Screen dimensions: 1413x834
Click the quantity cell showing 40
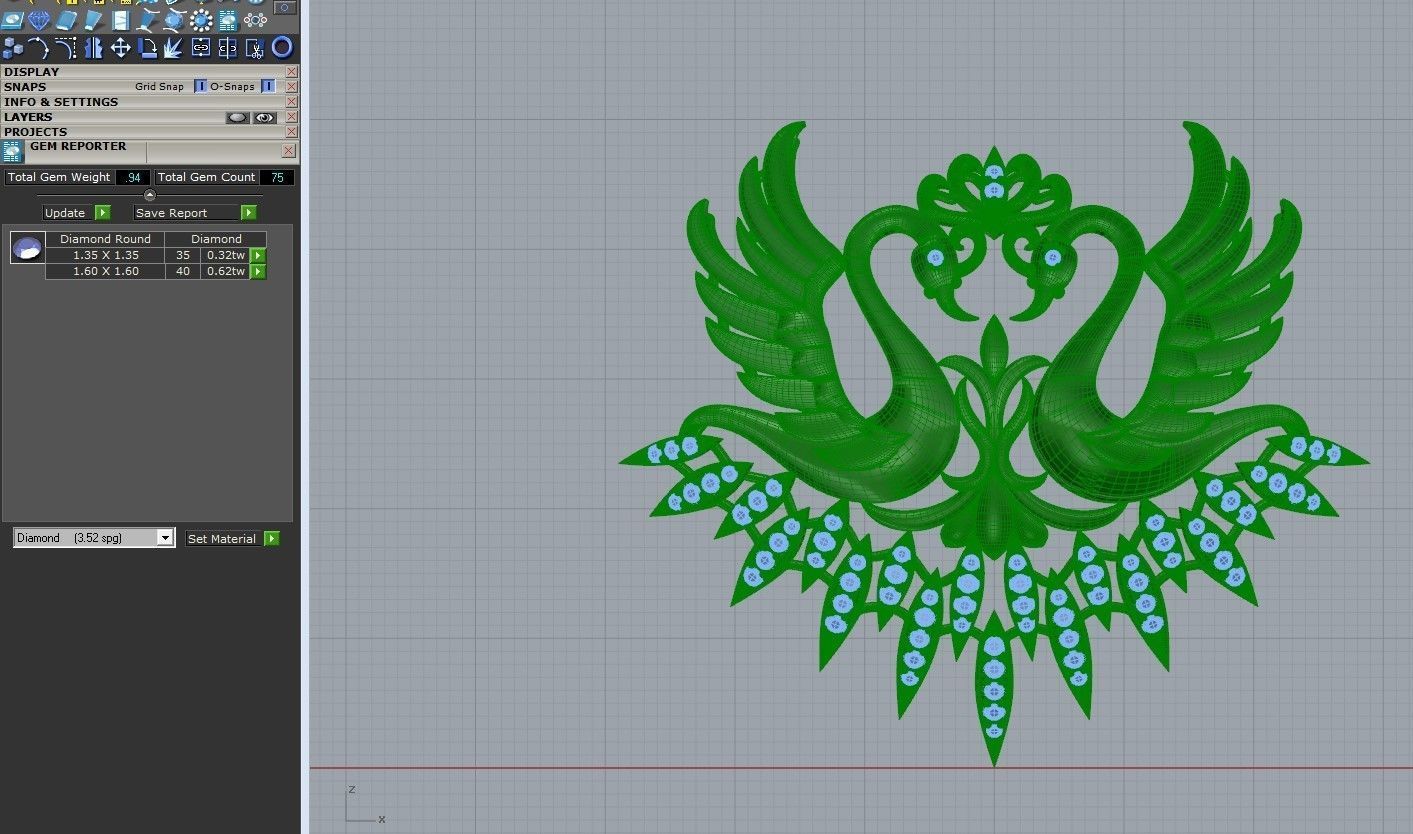(183, 271)
